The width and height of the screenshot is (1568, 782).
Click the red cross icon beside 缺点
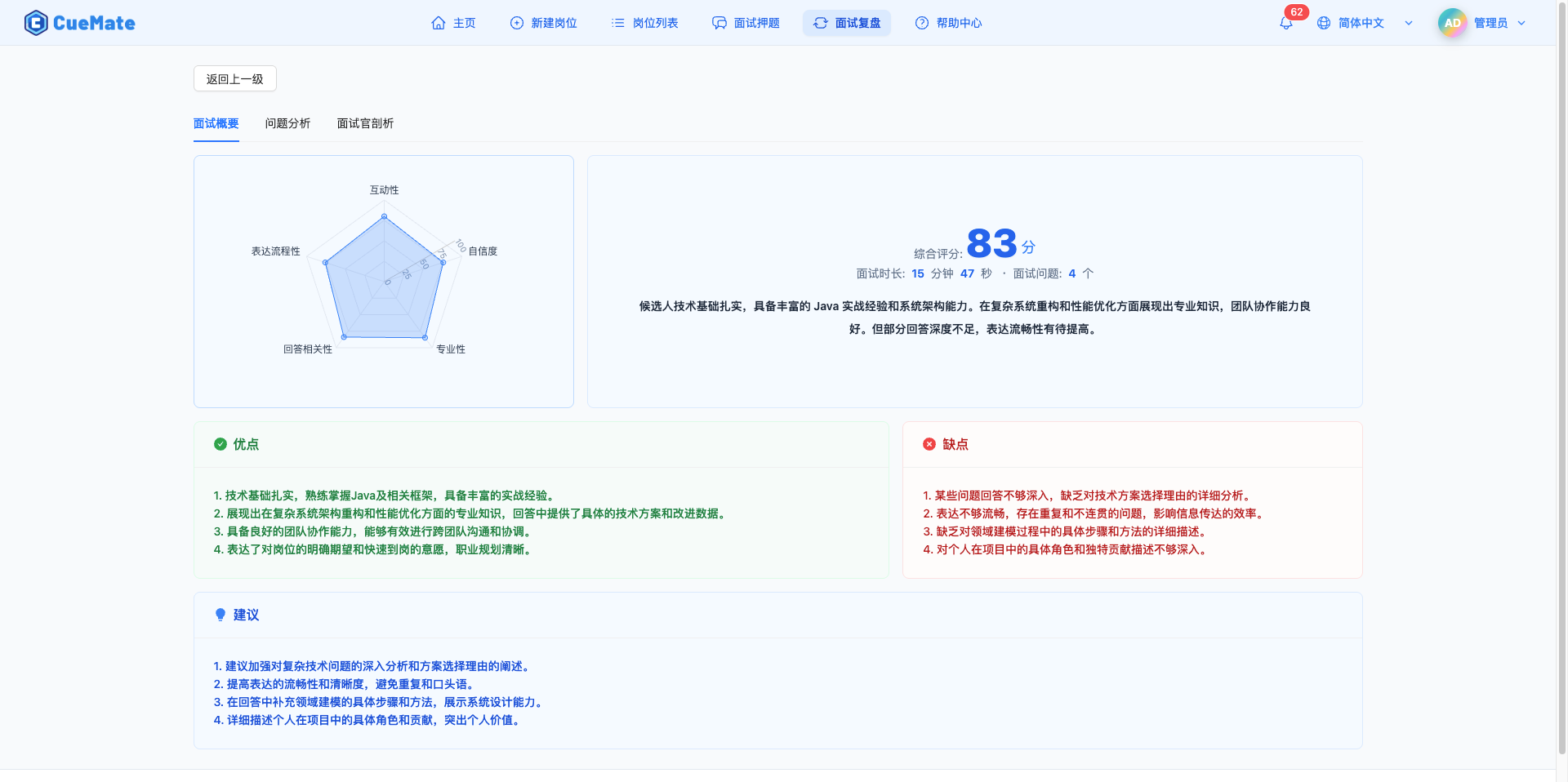point(929,444)
